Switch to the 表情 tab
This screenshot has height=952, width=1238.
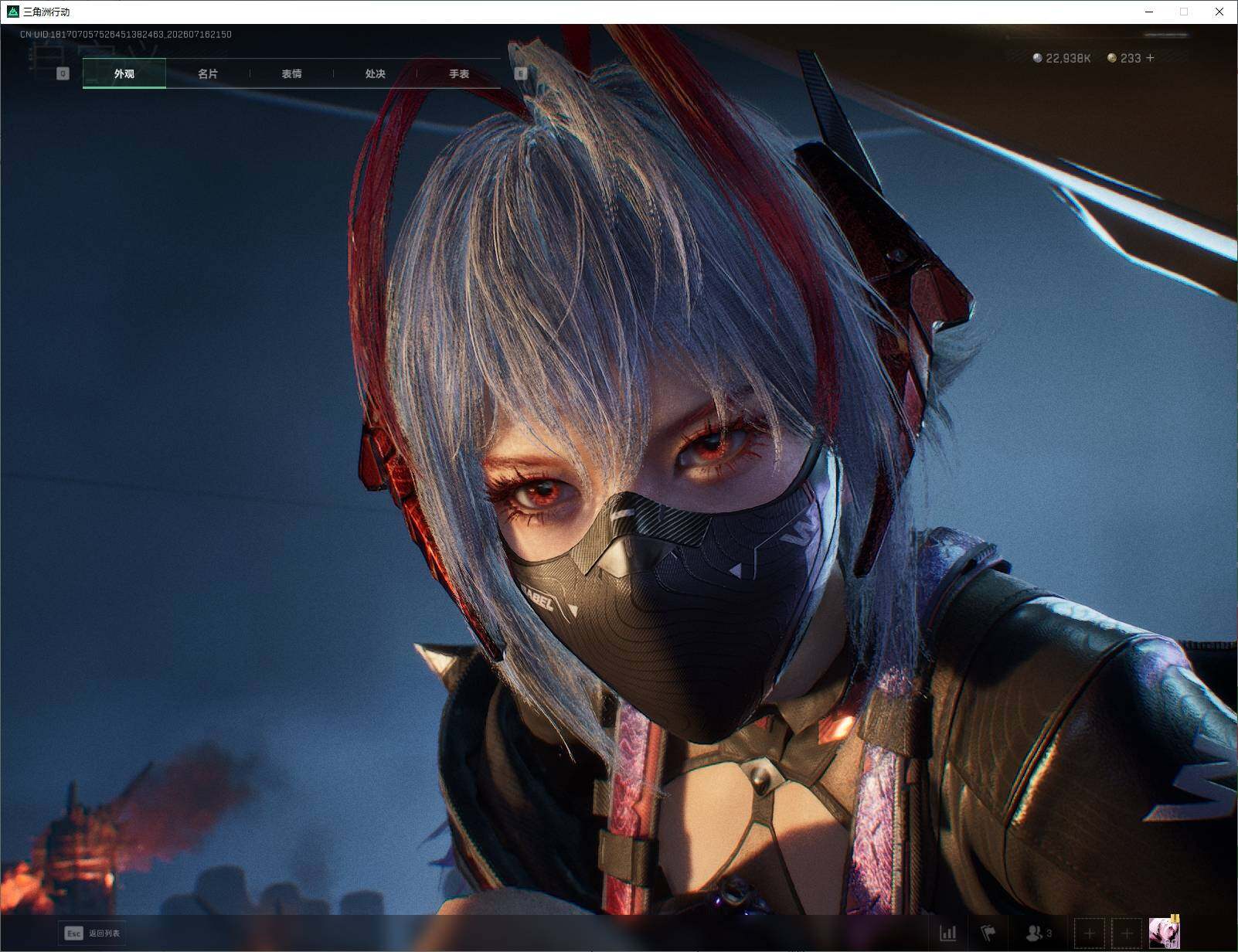pyautogui.click(x=291, y=73)
